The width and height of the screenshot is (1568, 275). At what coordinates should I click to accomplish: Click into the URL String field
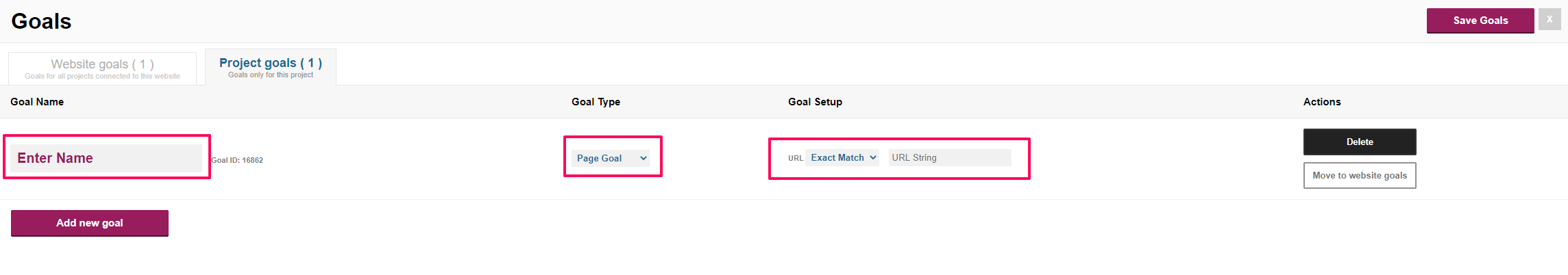click(950, 157)
